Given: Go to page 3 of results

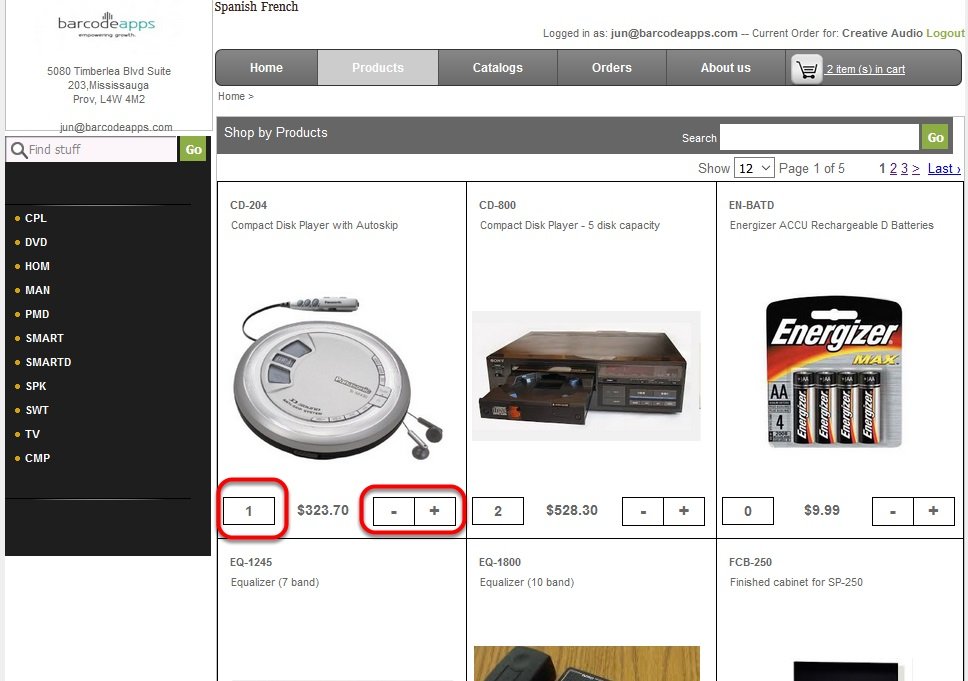Looking at the screenshot, I should click(904, 169).
